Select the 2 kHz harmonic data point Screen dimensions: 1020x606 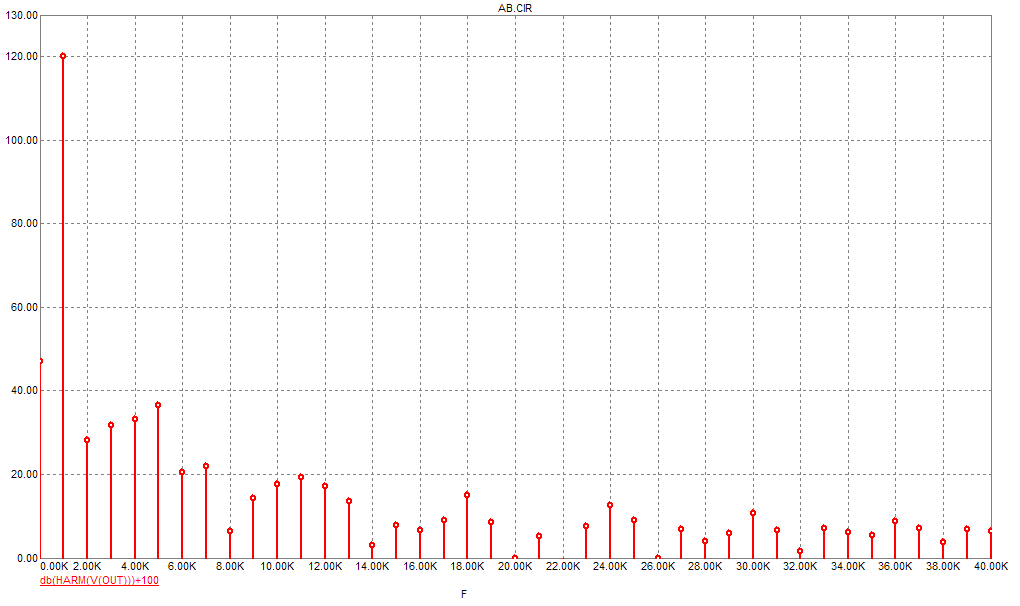[x=87, y=440]
